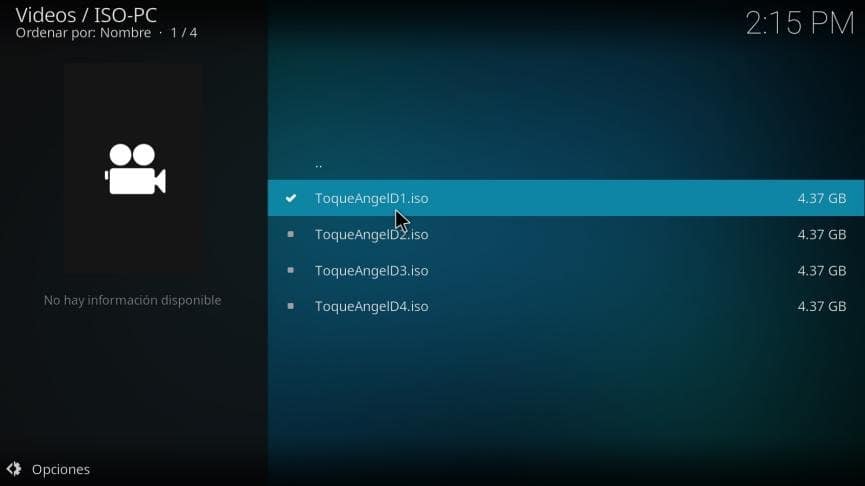Click the square marker beside ToqueAngelD3.iso
The height and width of the screenshot is (486, 865).
point(291,270)
